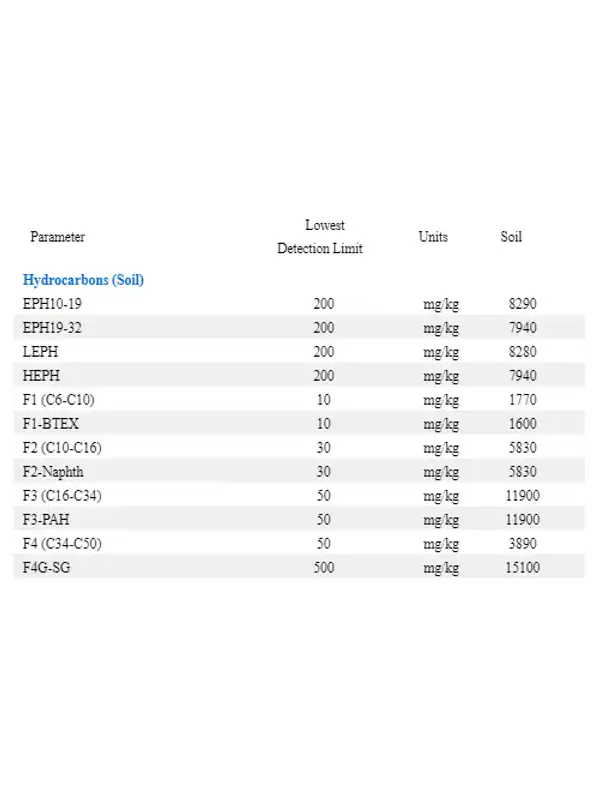The image size is (600, 800).
Task: Select the 15100 soil result value
Action: point(523,568)
